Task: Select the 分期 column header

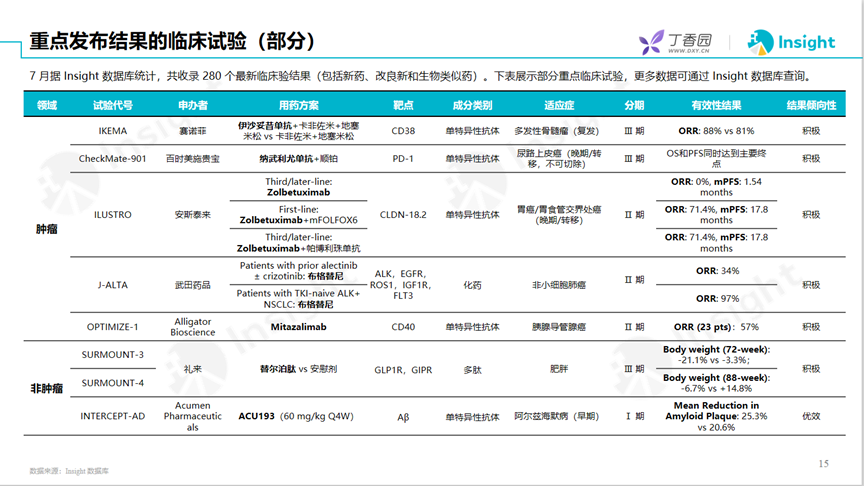Action: [x=634, y=105]
